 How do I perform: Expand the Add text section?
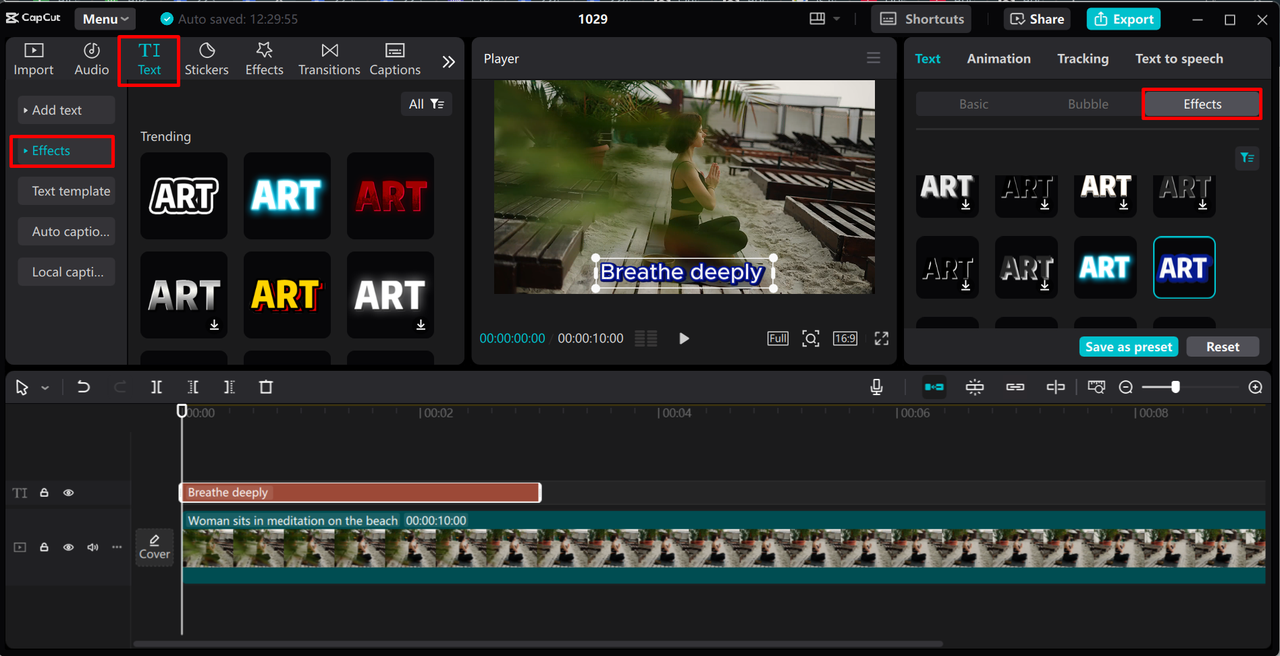[x=66, y=110]
